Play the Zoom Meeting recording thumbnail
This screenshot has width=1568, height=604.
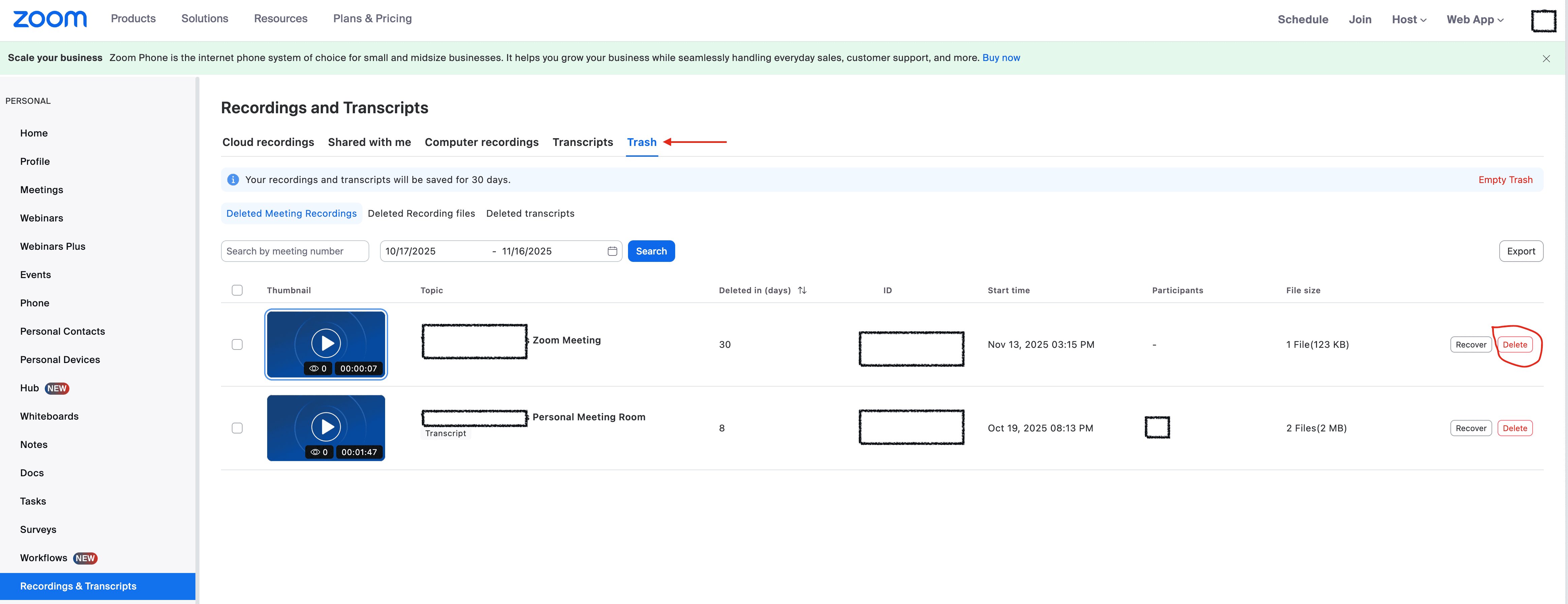click(x=326, y=343)
